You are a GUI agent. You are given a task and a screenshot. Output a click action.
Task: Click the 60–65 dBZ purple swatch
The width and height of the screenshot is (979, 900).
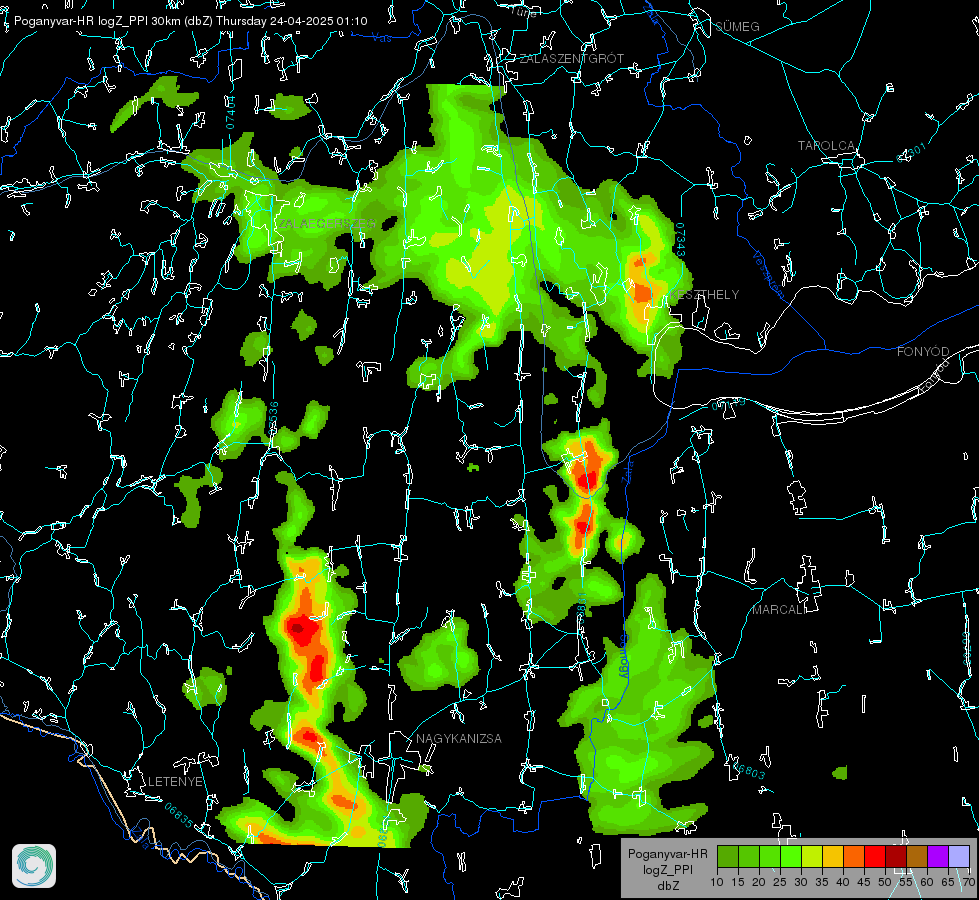[938, 856]
